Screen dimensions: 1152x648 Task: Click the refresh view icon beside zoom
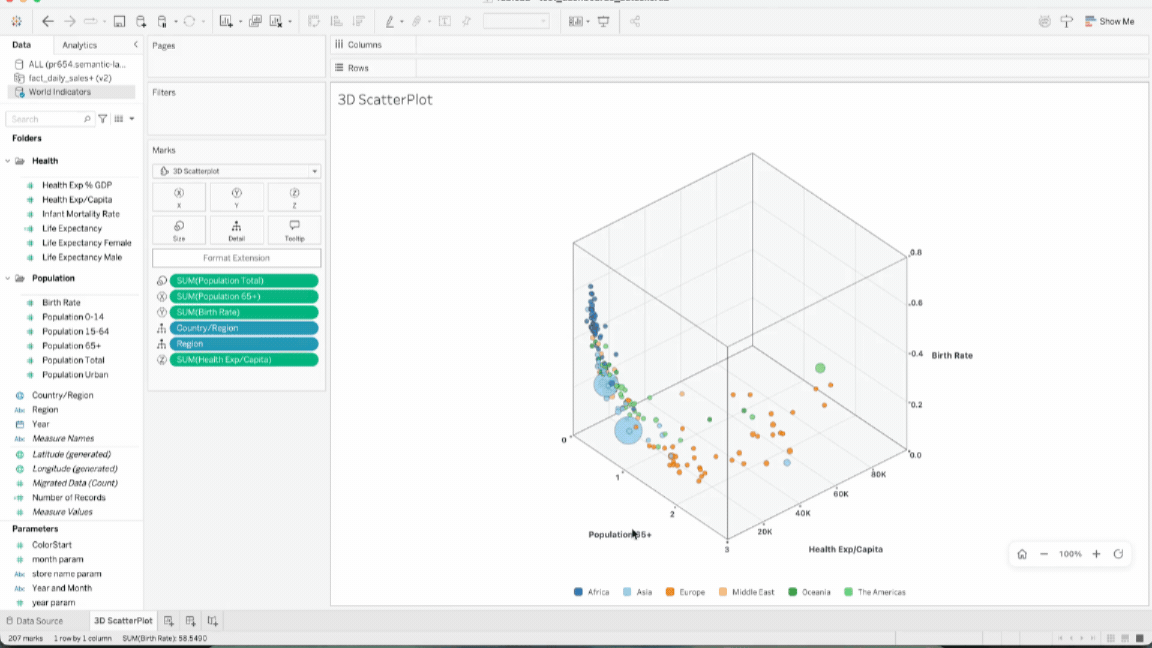[1118, 554]
